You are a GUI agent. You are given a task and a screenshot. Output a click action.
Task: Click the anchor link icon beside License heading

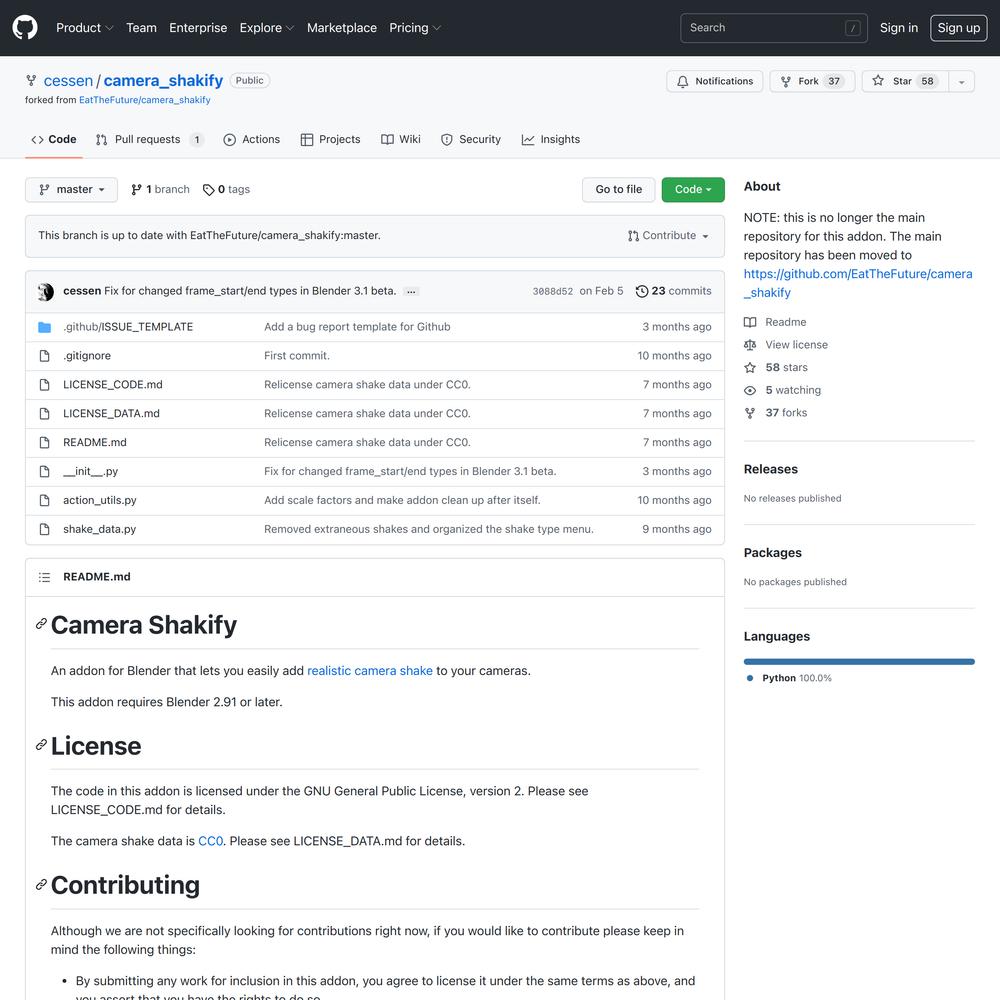41,745
